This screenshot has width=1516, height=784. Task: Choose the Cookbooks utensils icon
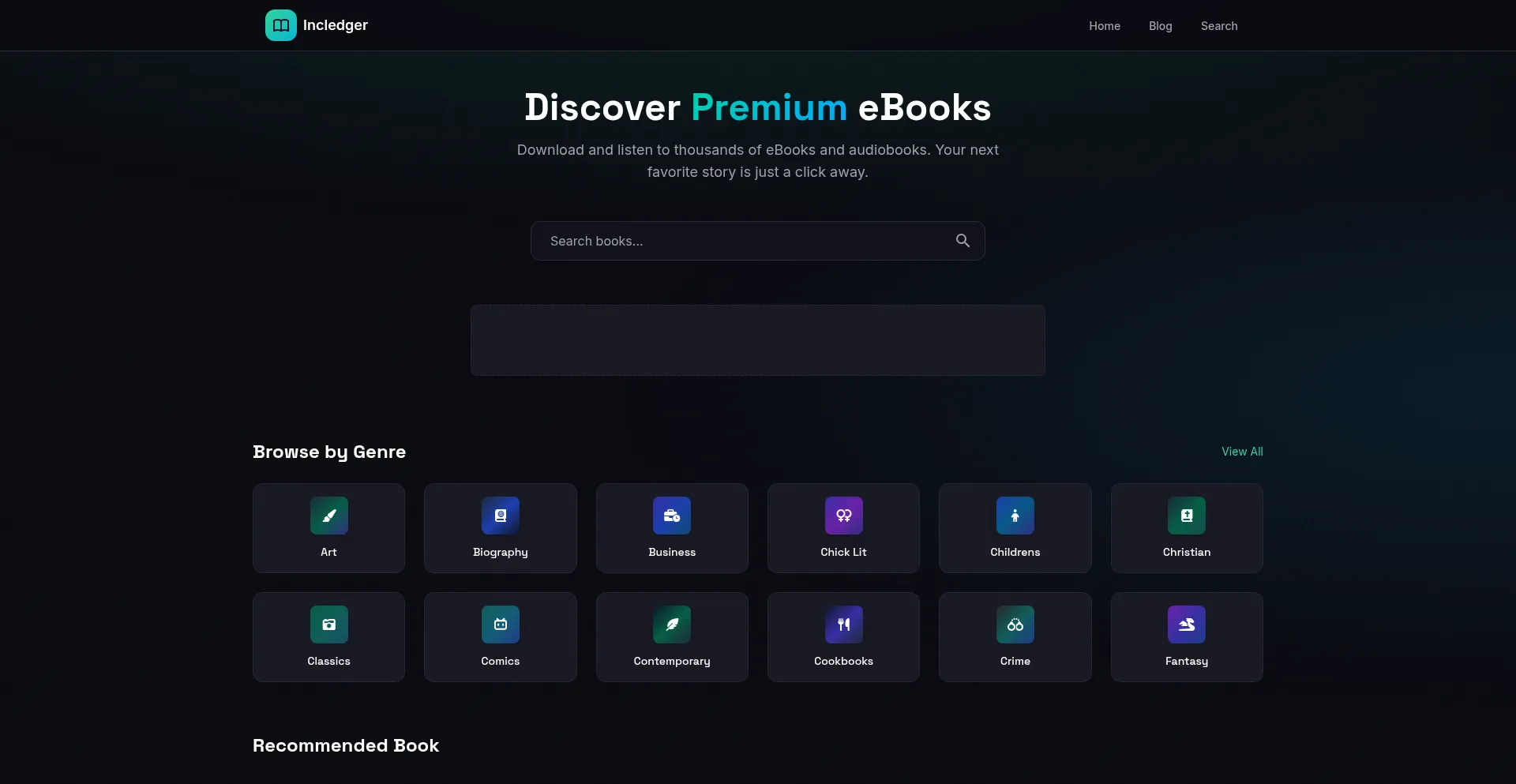click(x=844, y=625)
